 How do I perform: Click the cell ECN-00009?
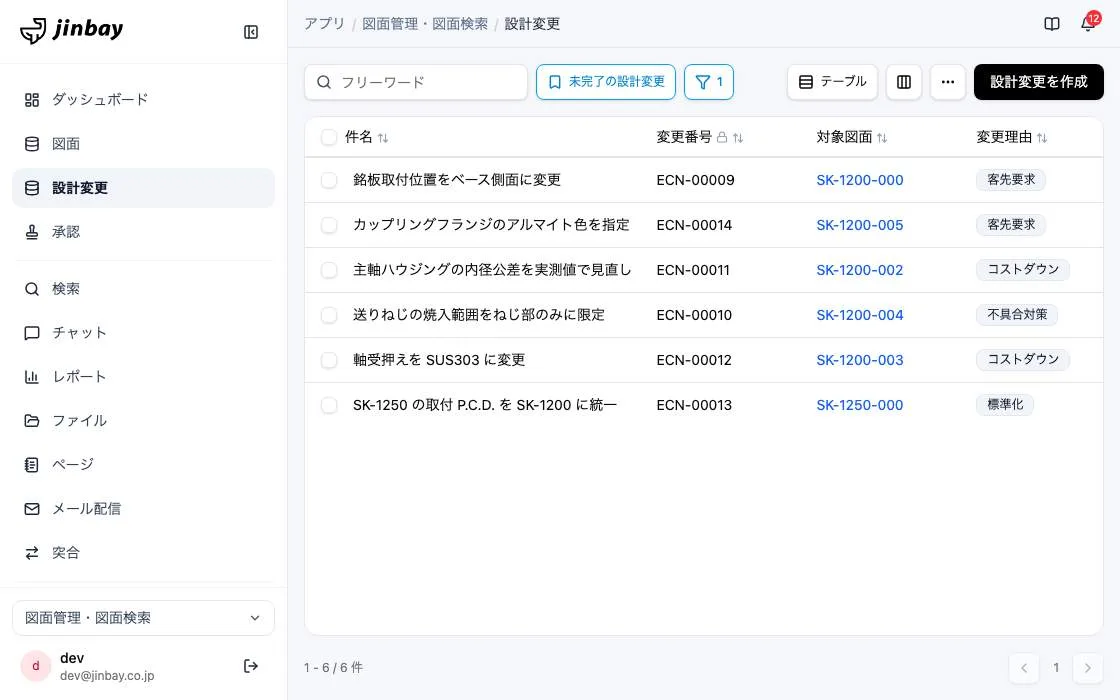695,180
